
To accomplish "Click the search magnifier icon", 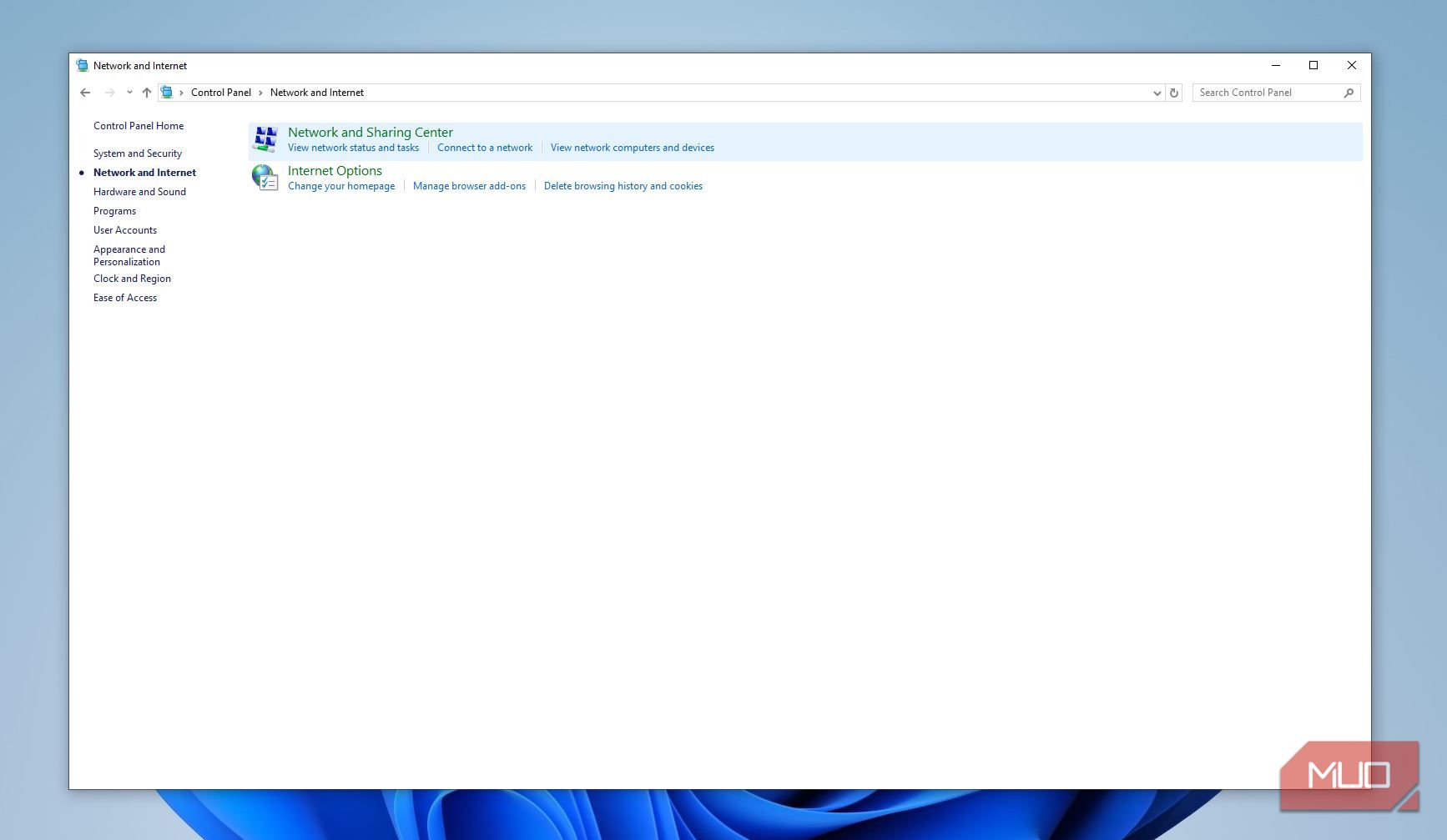I will 1349,93.
